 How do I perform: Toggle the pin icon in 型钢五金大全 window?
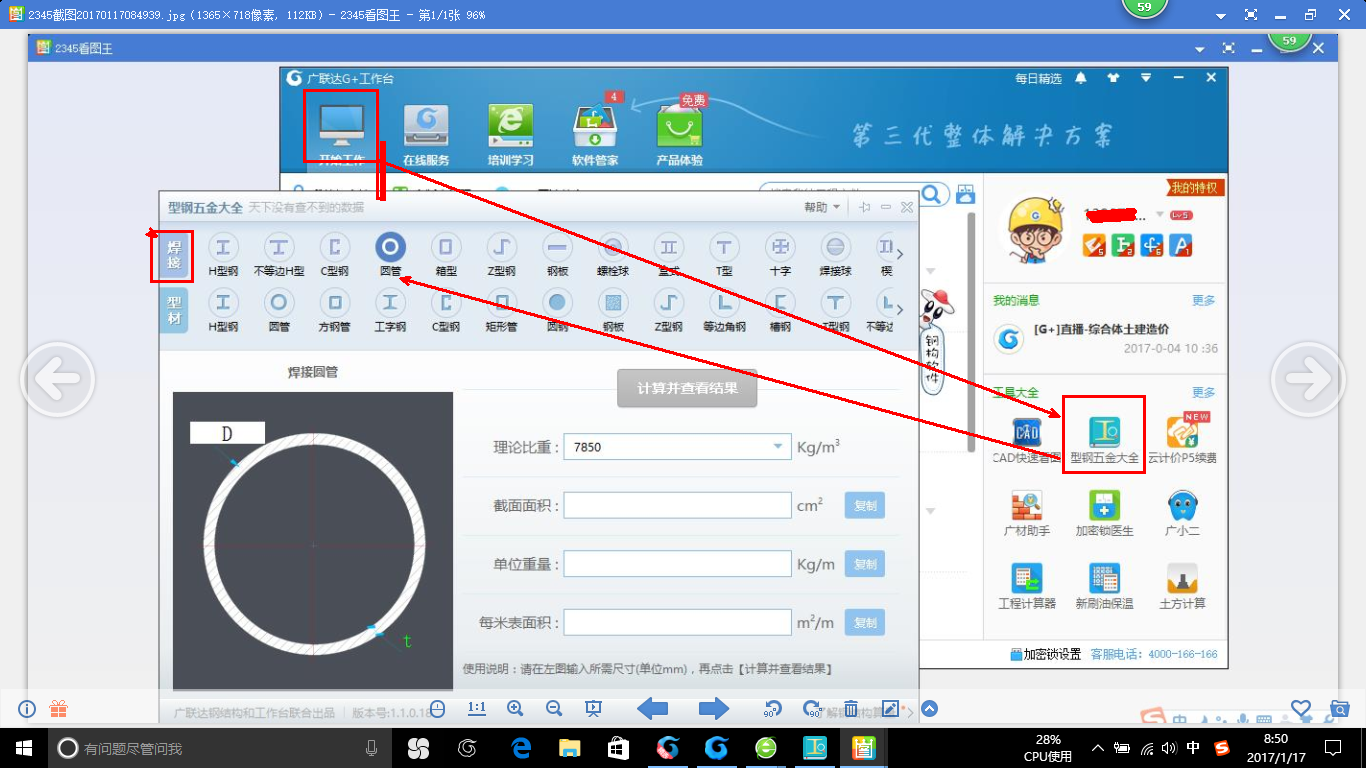pyautogui.click(x=864, y=207)
